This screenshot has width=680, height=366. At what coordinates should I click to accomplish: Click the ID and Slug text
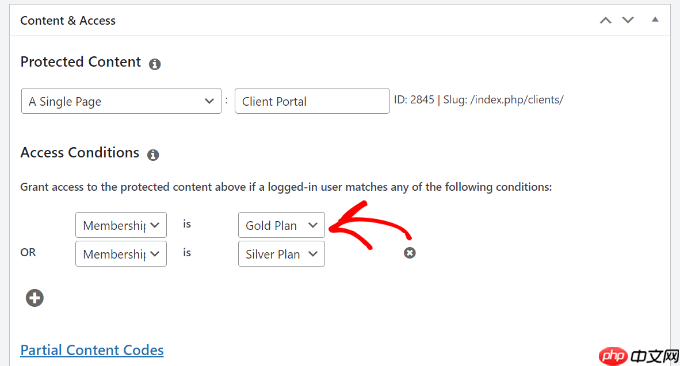pyautogui.click(x=479, y=100)
